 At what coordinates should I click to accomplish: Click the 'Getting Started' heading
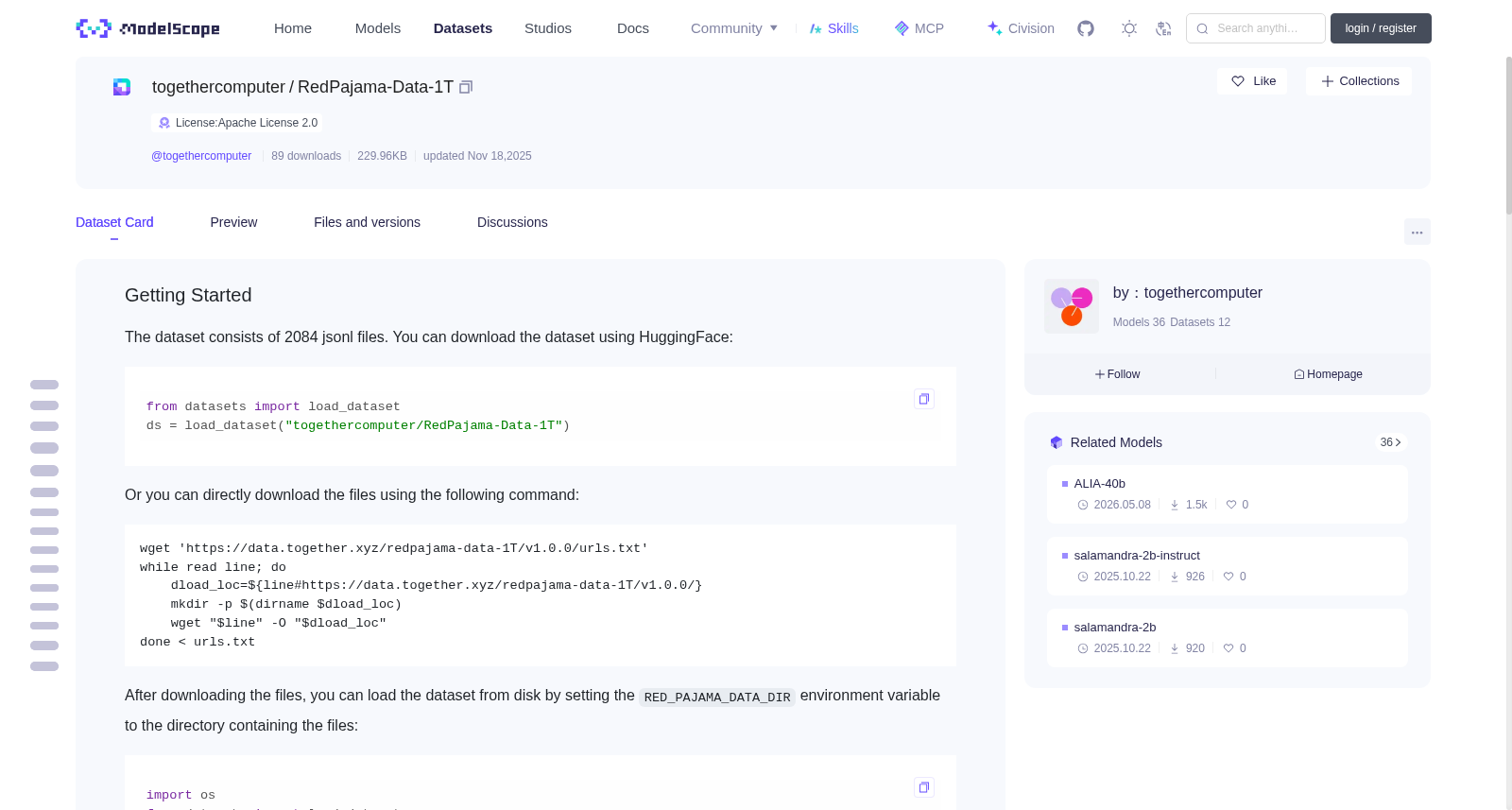188,295
